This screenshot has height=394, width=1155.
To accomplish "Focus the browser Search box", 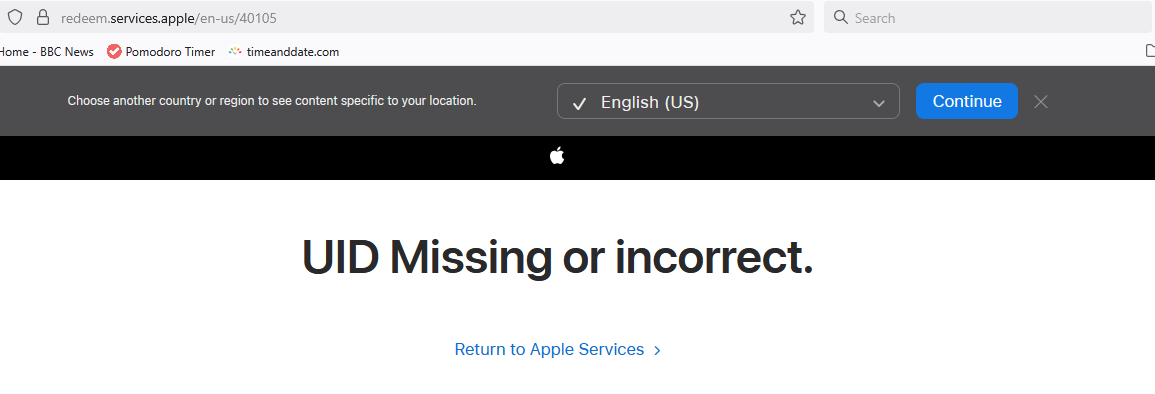I will coord(987,18).
